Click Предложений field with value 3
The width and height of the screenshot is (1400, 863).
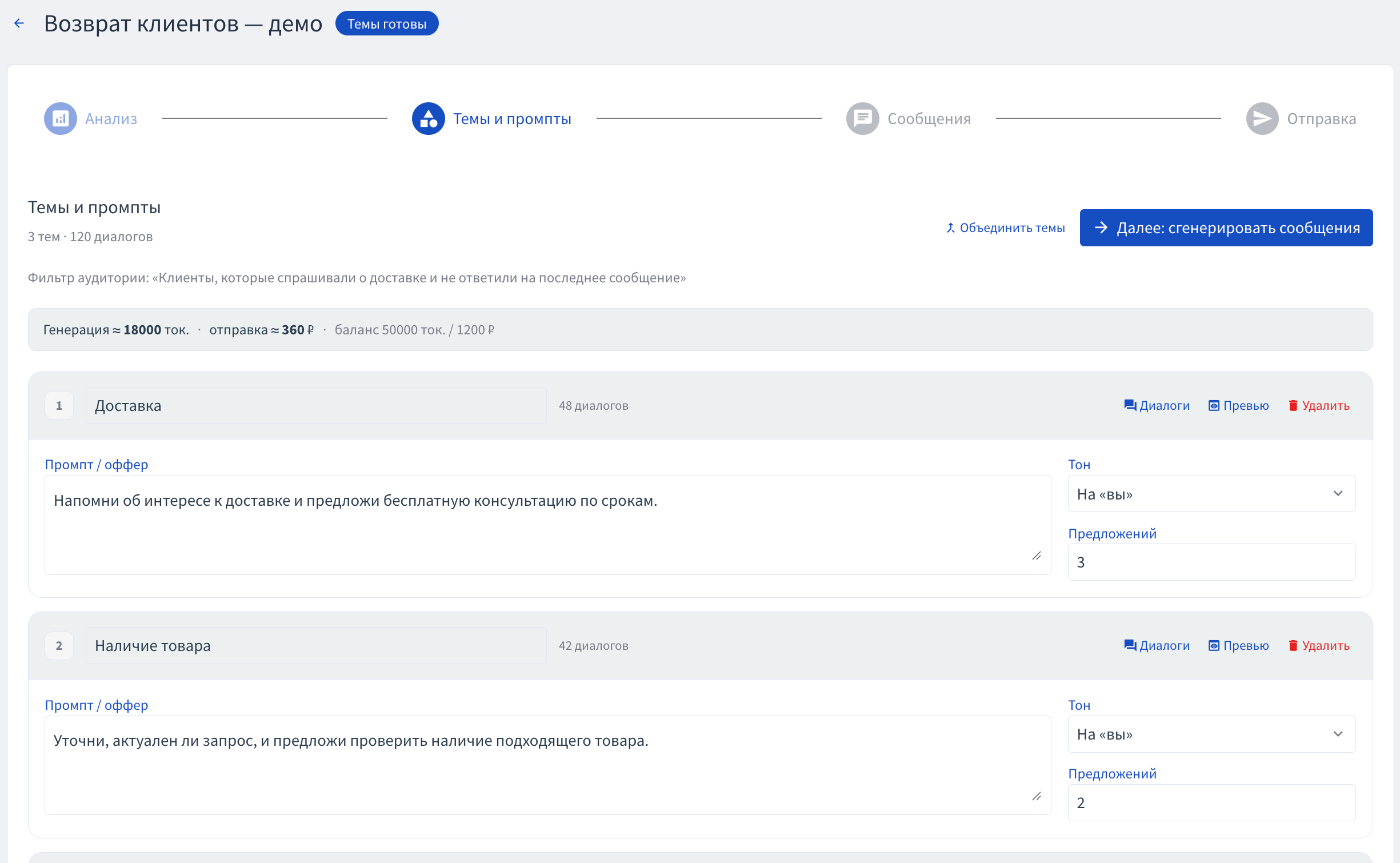pyautogui.click(x=1211, y=562)
